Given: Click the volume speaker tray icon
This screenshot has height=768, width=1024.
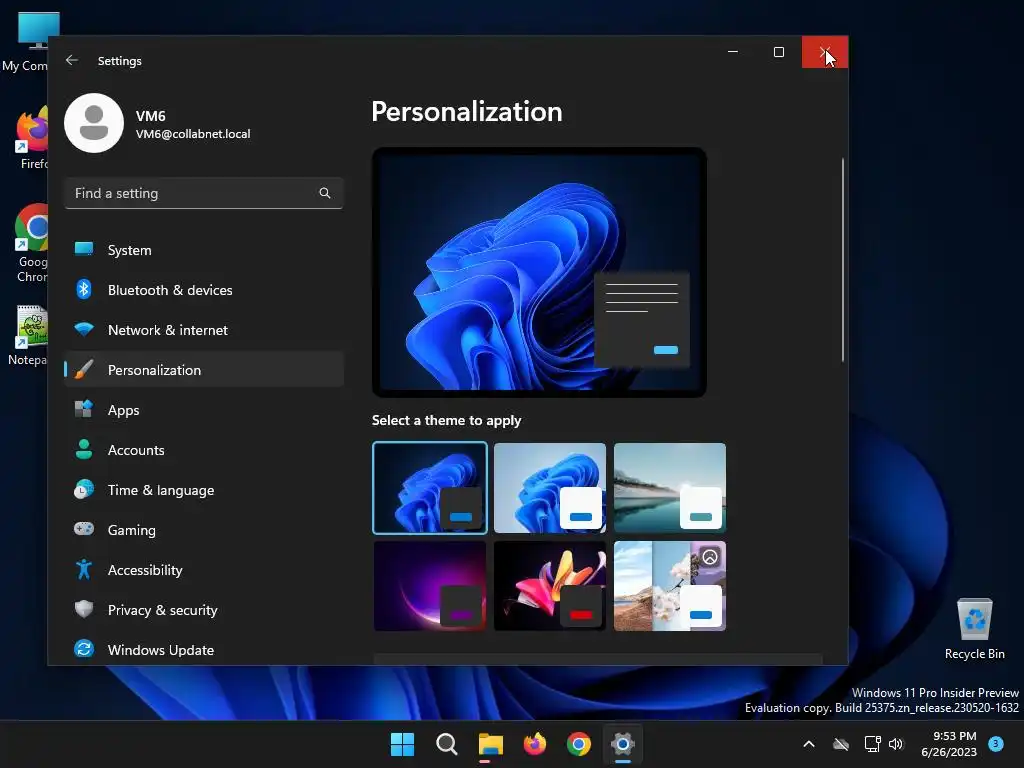Looking at the screenshot, I should pyautogui.click(x=896, y=744).
